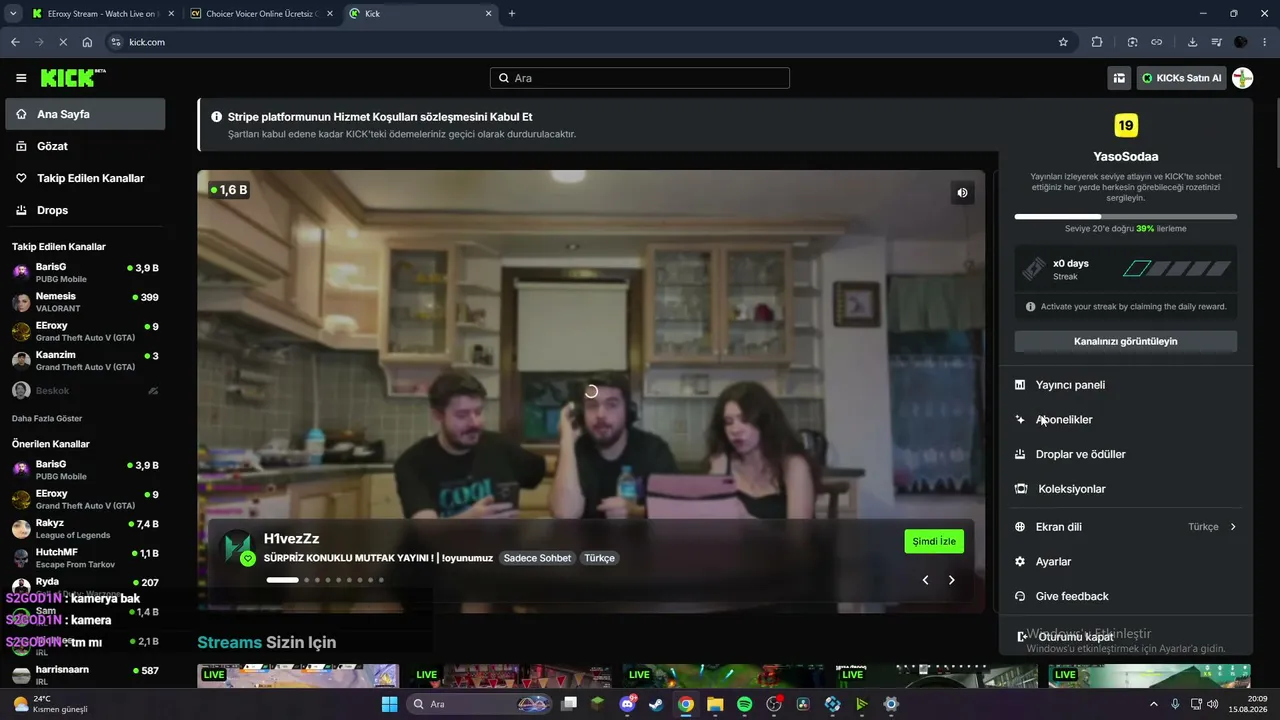This screenshot has height=720, width=1280.
Task: Open Gözat browse page
Action: tap(85, 146)
